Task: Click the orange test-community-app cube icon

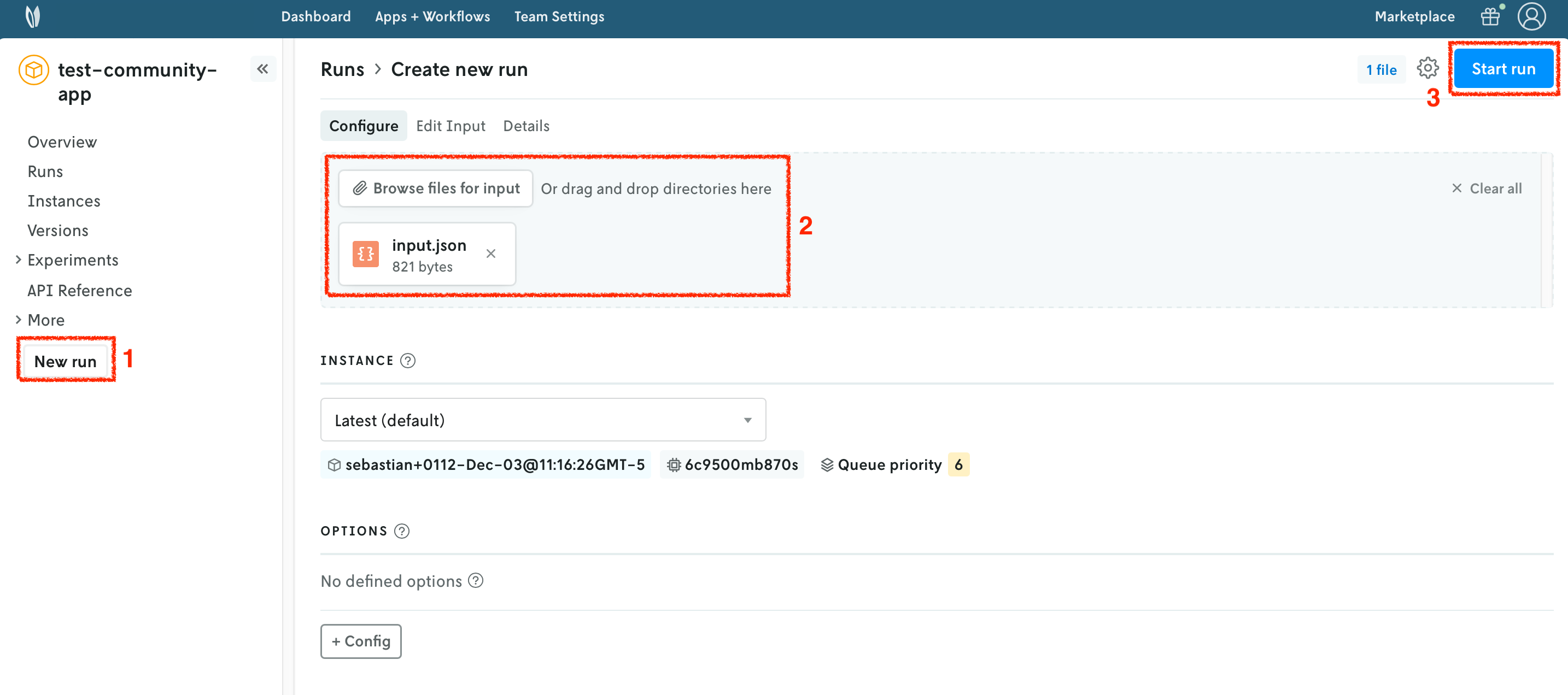Action: (34, 70)
